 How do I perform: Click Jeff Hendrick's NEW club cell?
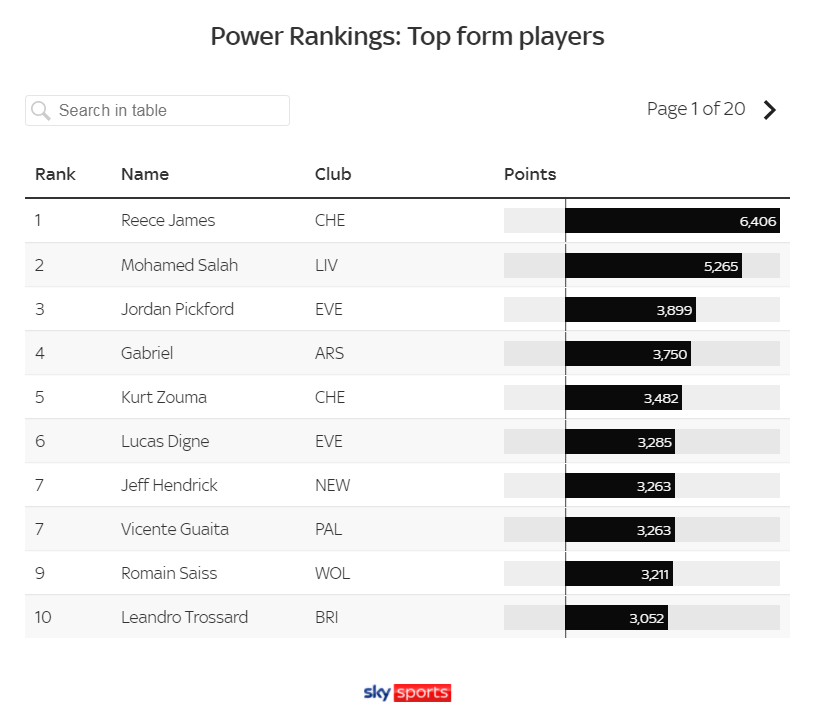click(x=332, y=485)
